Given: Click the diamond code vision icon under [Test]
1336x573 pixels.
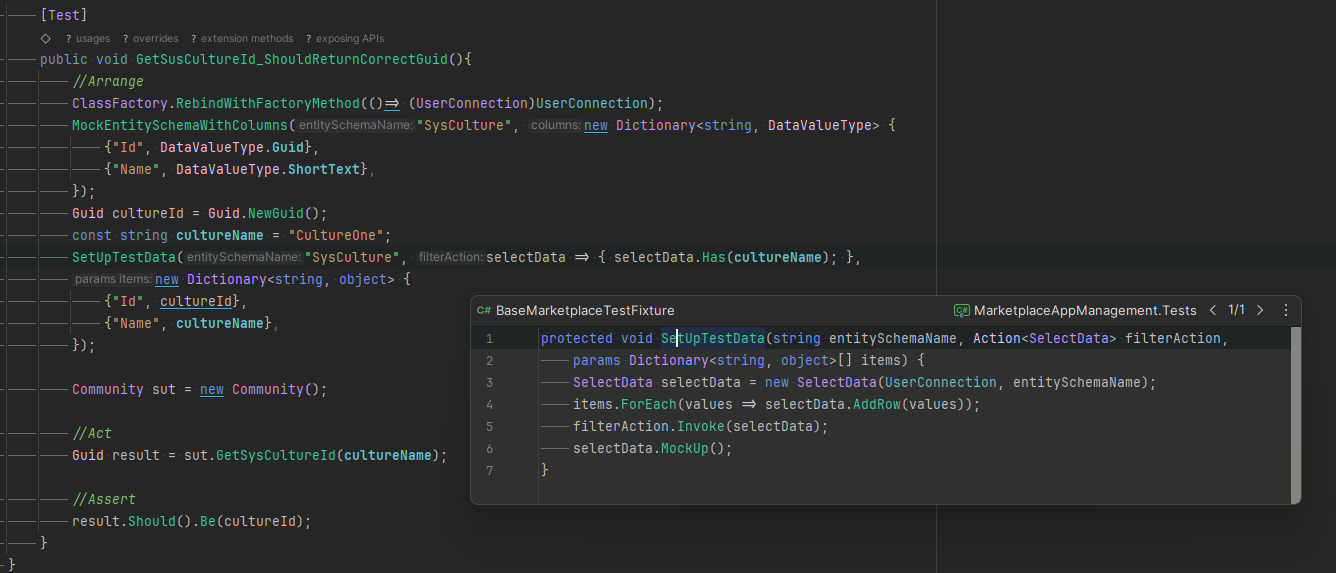Looking at the screenshot, I should [x=46, y=38].
